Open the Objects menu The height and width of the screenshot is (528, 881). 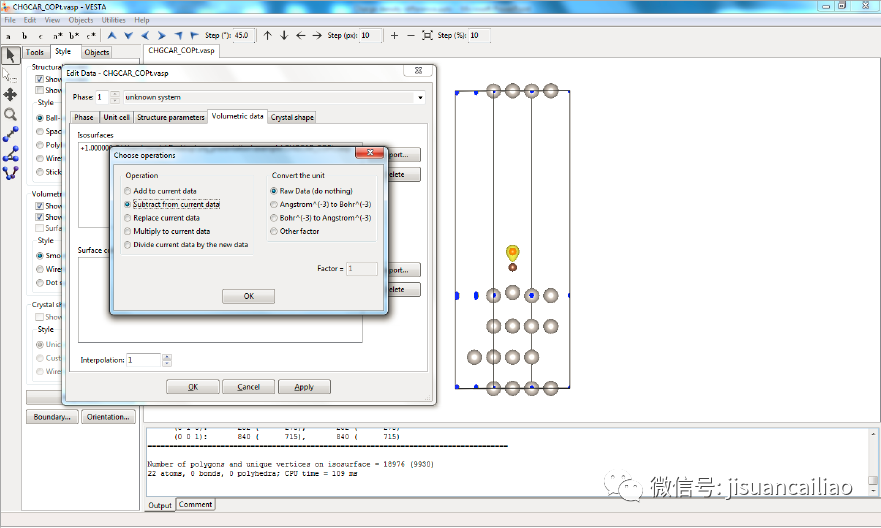pos(81,20)
